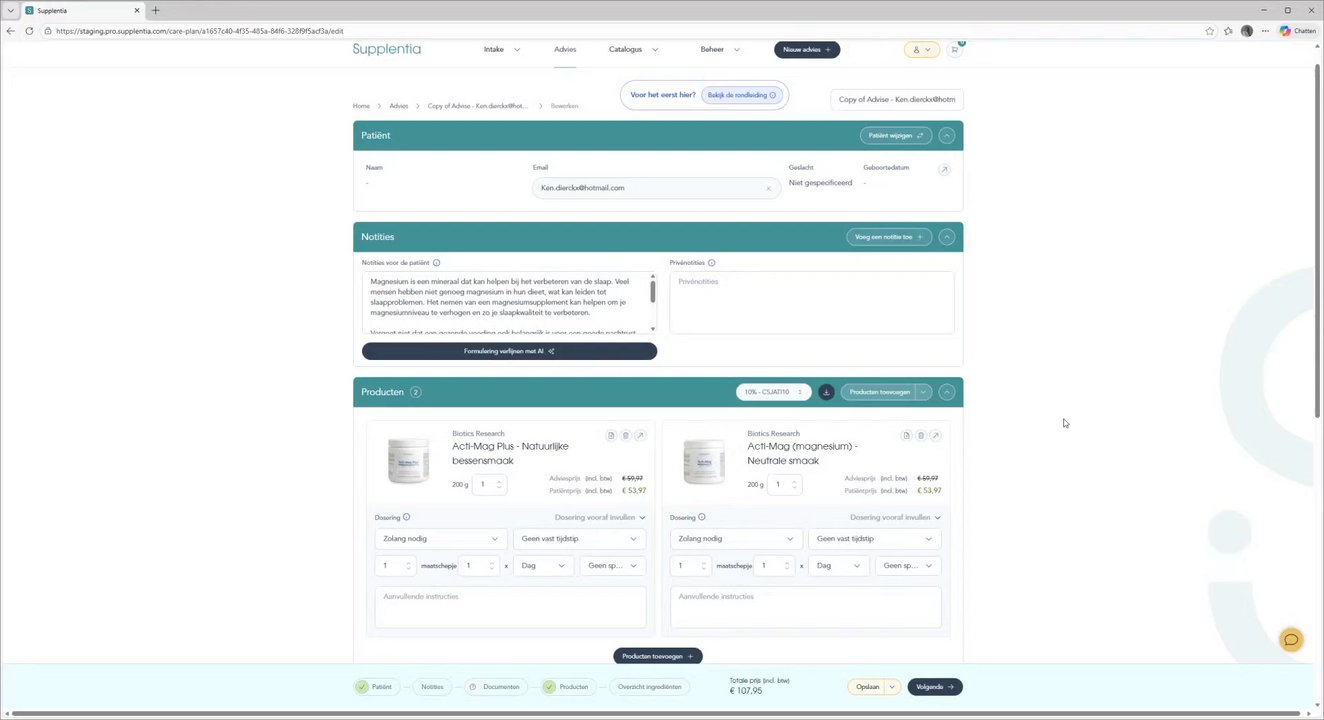Expand the Beheer menu

click(x=720, y=49)
